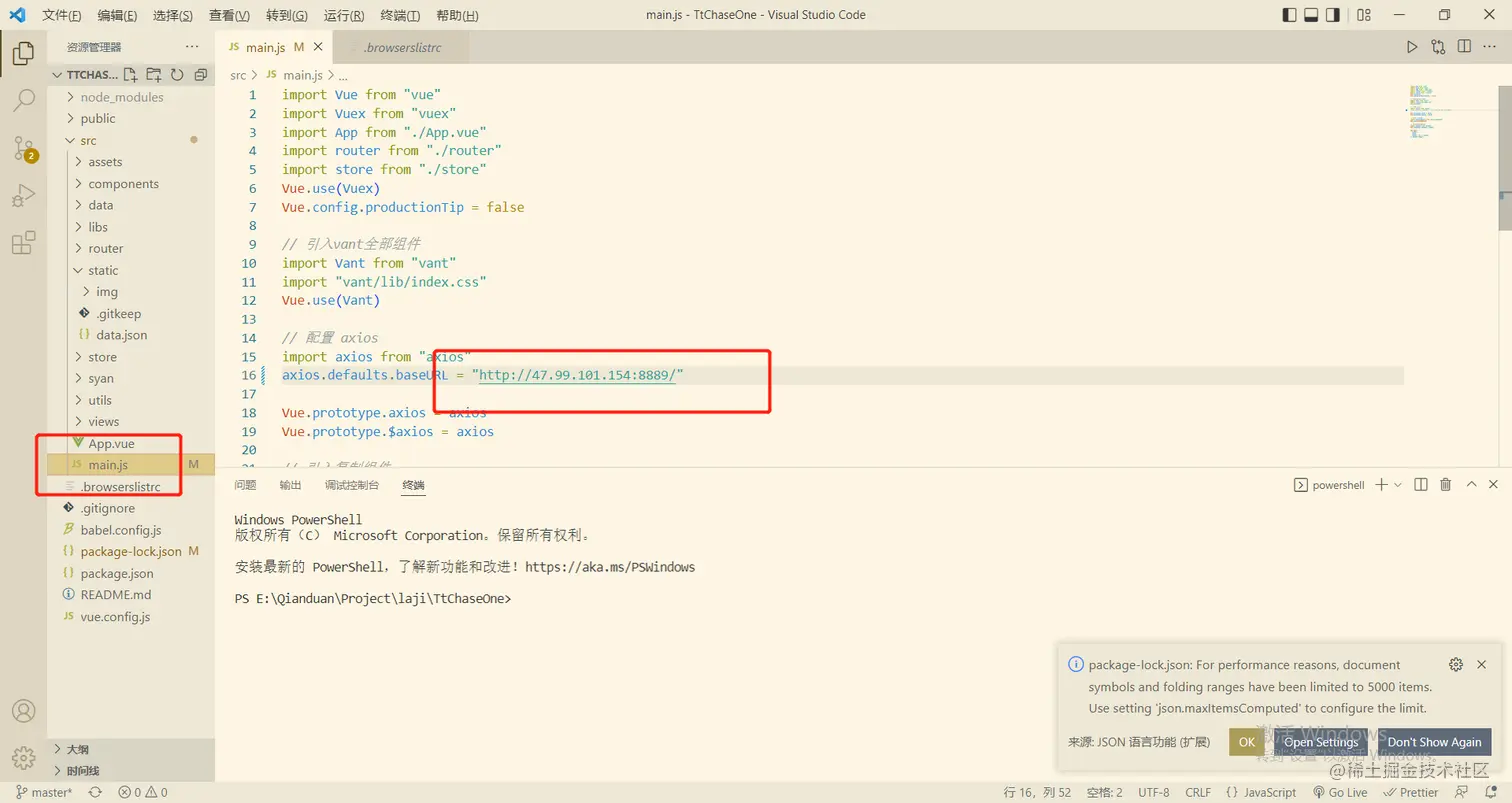Image resolution: width=1512 pixels, height=803 pixels.
Task: Open editor more actions ellipsis
Action: 1489,47
